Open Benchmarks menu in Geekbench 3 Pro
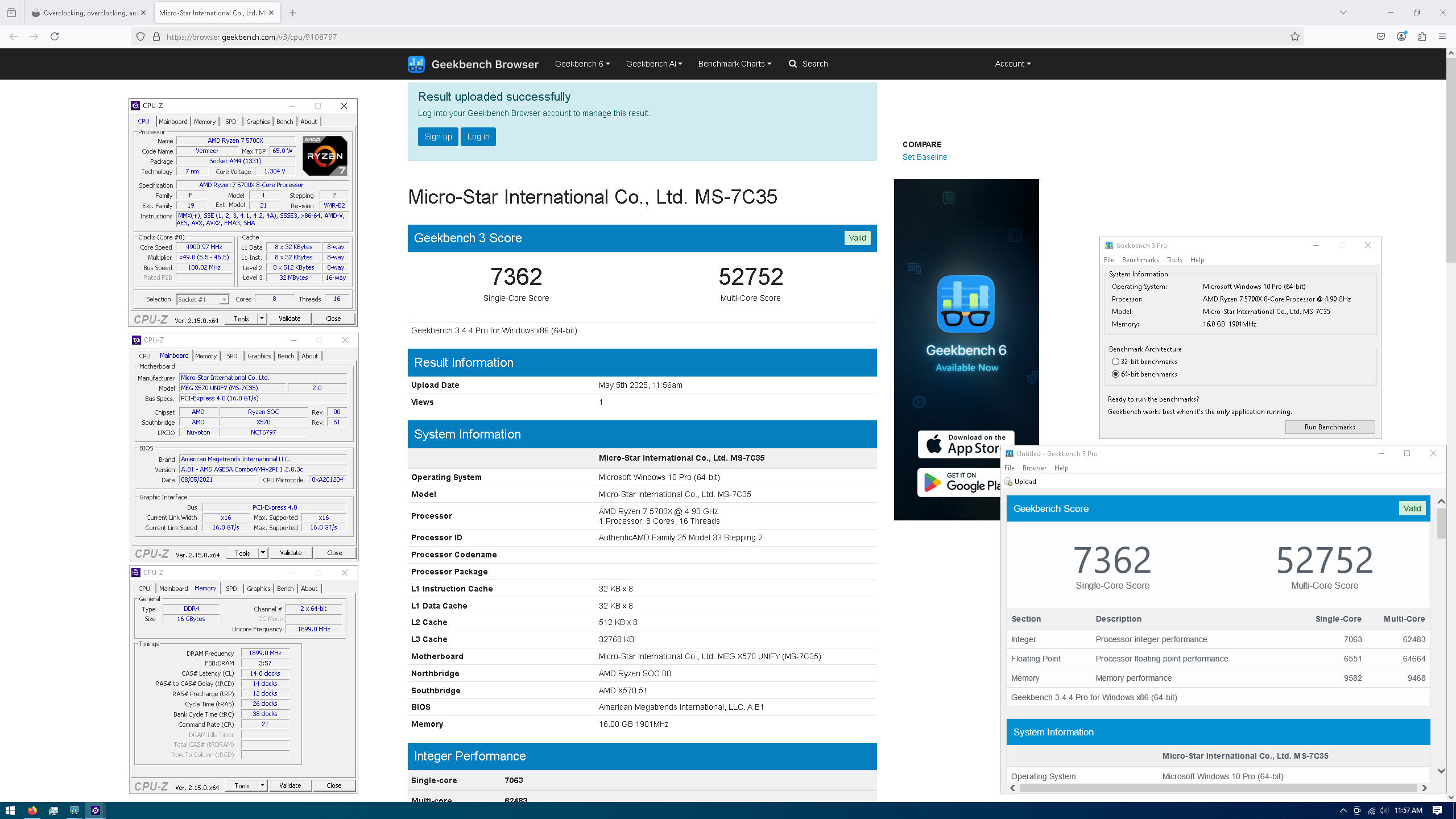The image size is (1456, 819). tap(1140, 260)
